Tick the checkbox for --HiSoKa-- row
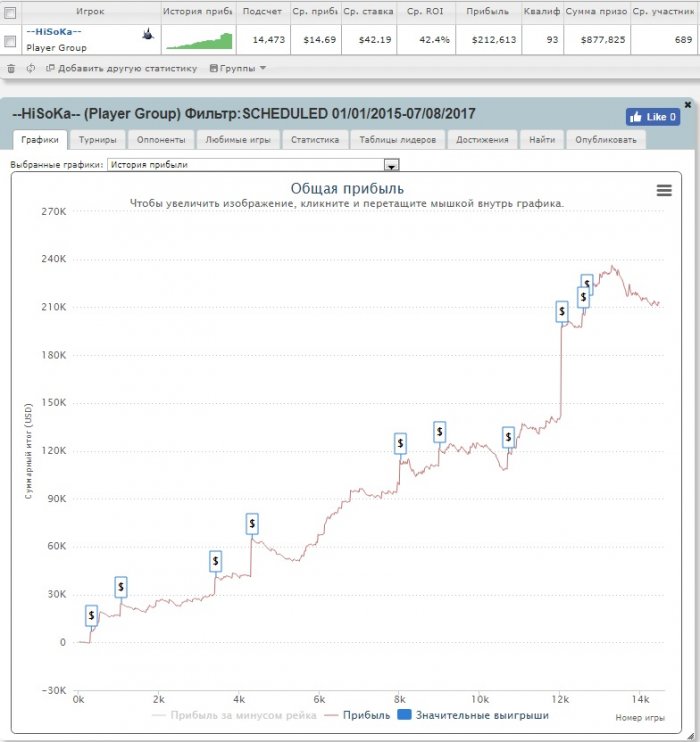 [10, 42]
